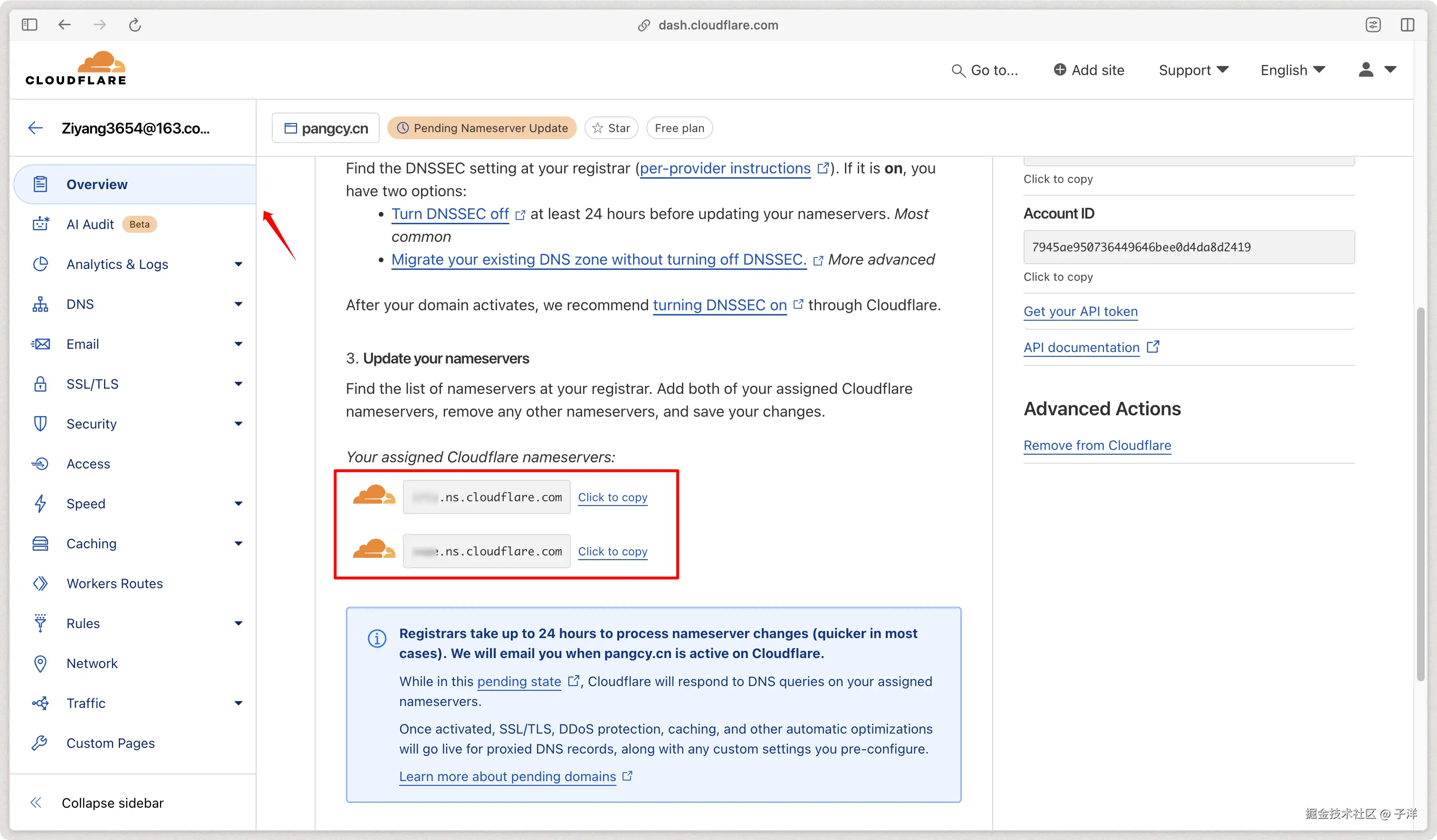Expand the DNS menu arrow
1437x840 pixels.
[x=239, y=304]
